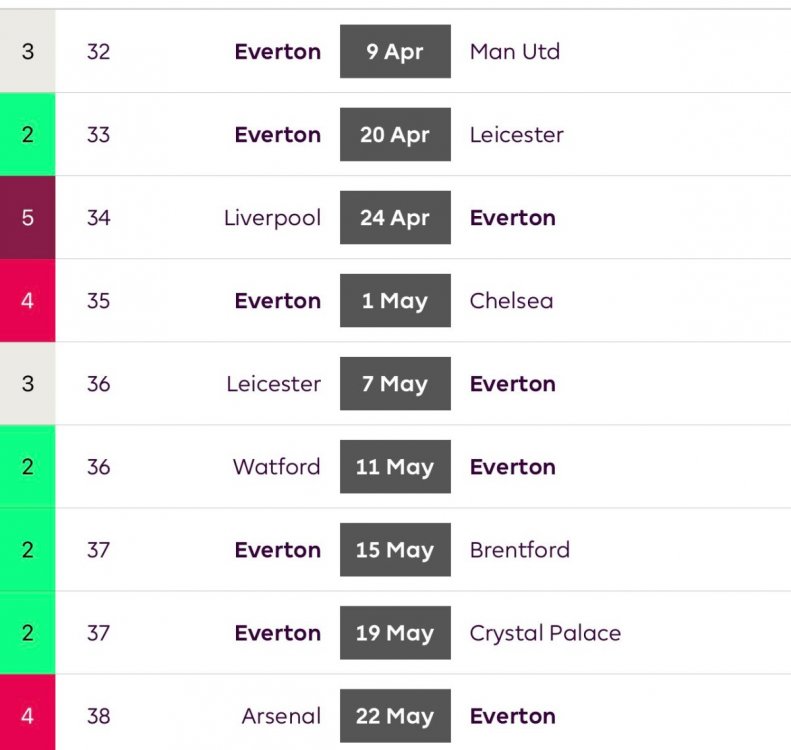This screenshot has width=791, height=750.
Task: Open the 15 May date button
Action: pos(395,550)
